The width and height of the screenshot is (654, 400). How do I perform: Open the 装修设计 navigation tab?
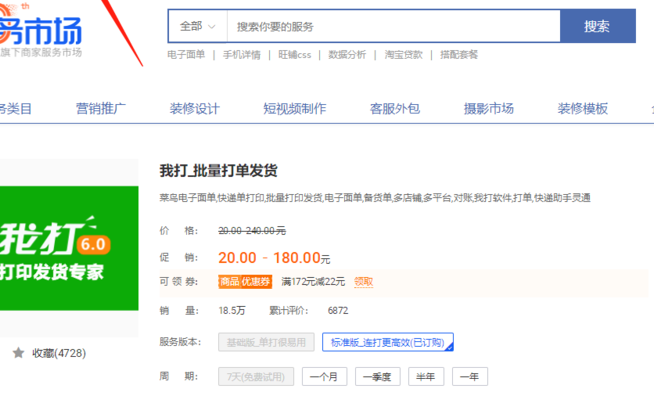coord(194,108)
